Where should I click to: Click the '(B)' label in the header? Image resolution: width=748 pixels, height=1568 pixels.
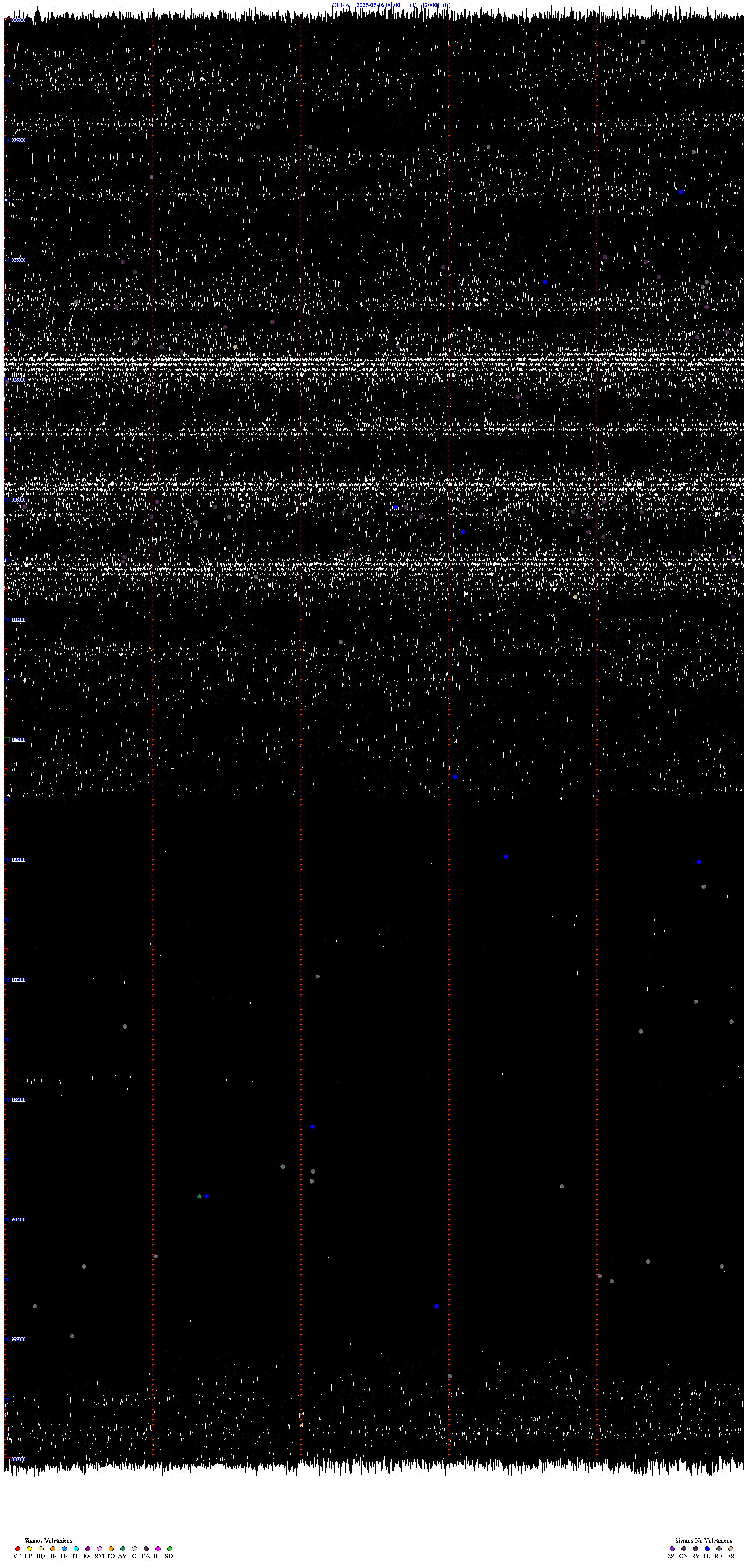447,5
